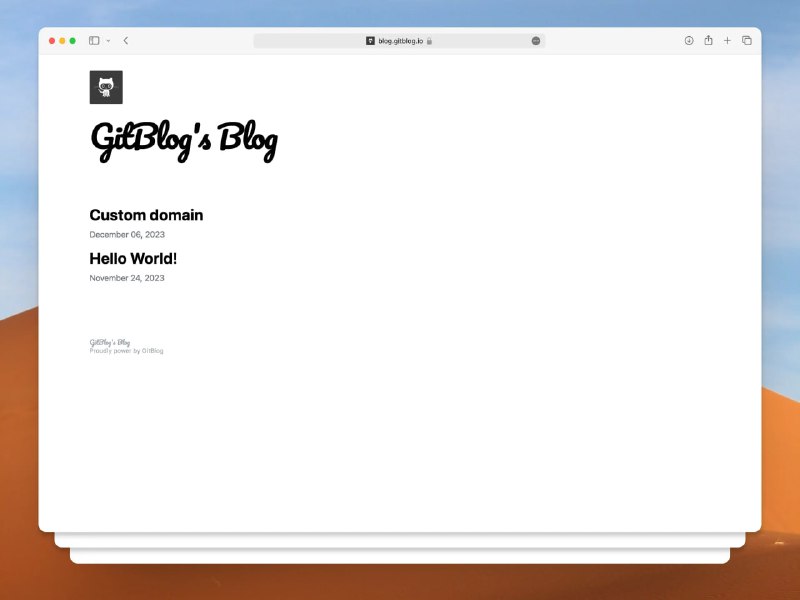This screenshot has height=600, width=800.
Task: Click the GitBlog's Blog main title
Action: click(183, 140)
